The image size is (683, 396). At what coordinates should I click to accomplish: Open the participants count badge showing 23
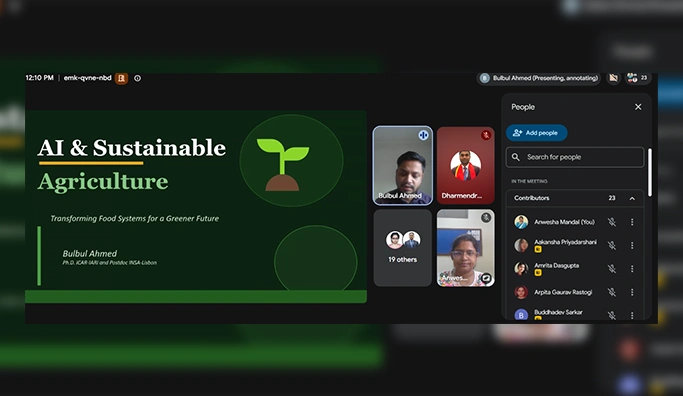tap(637, 78)
